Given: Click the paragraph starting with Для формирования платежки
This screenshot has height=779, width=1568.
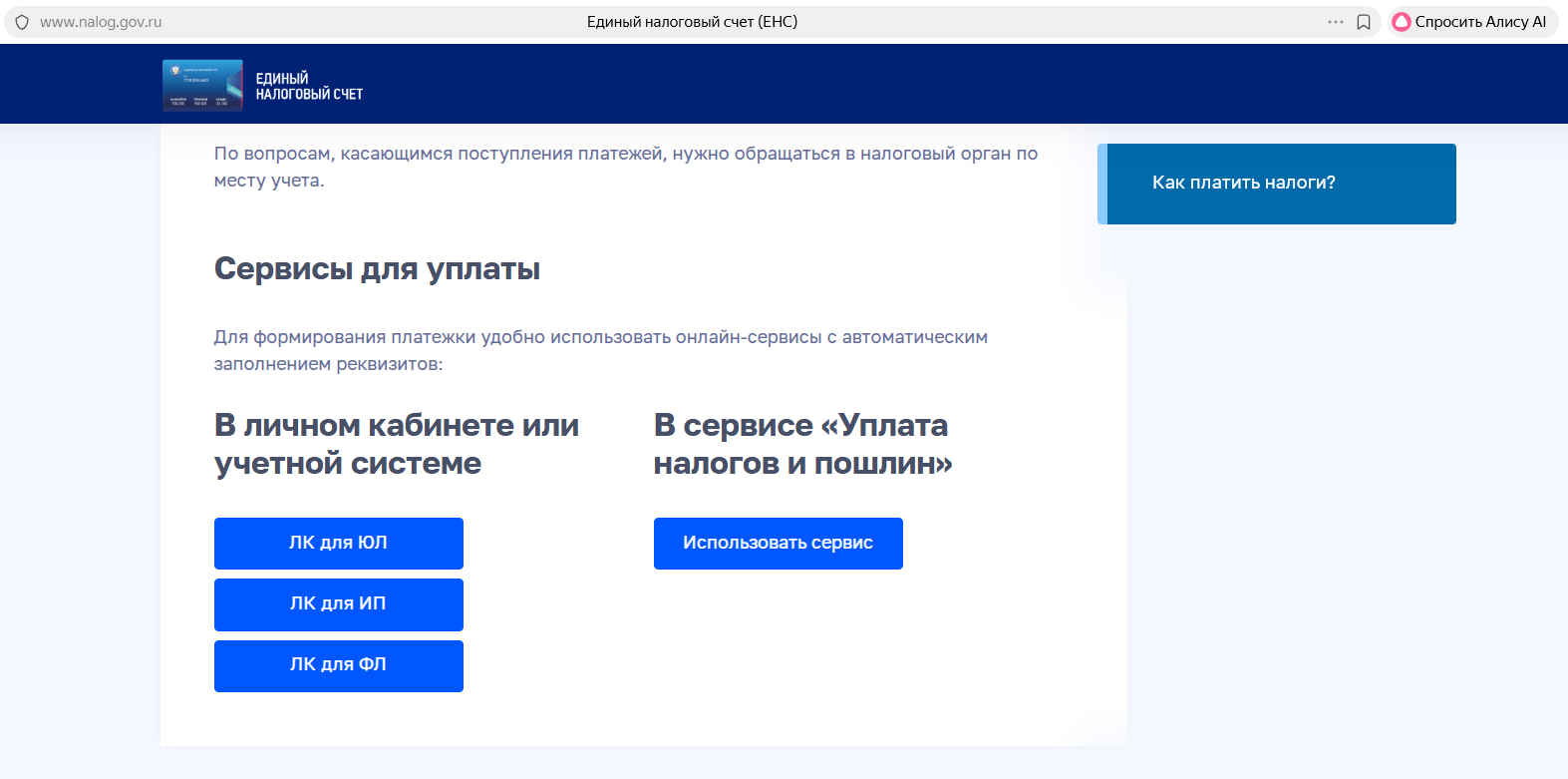Looking at the screenshot, I should pyautogui.click(x=600, y=350).
